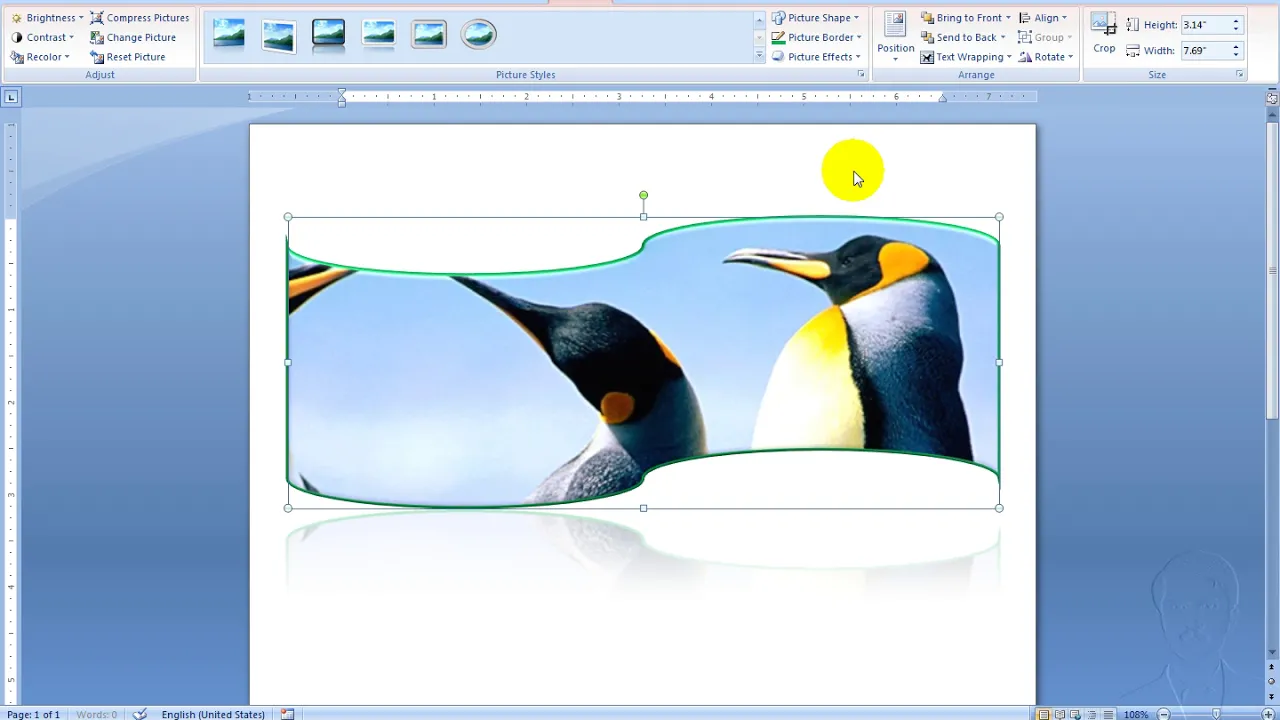Screen dimensions: 1280x720
Task: Toggle the ruler view button above scrollbar
Action: coord(1272,97)
